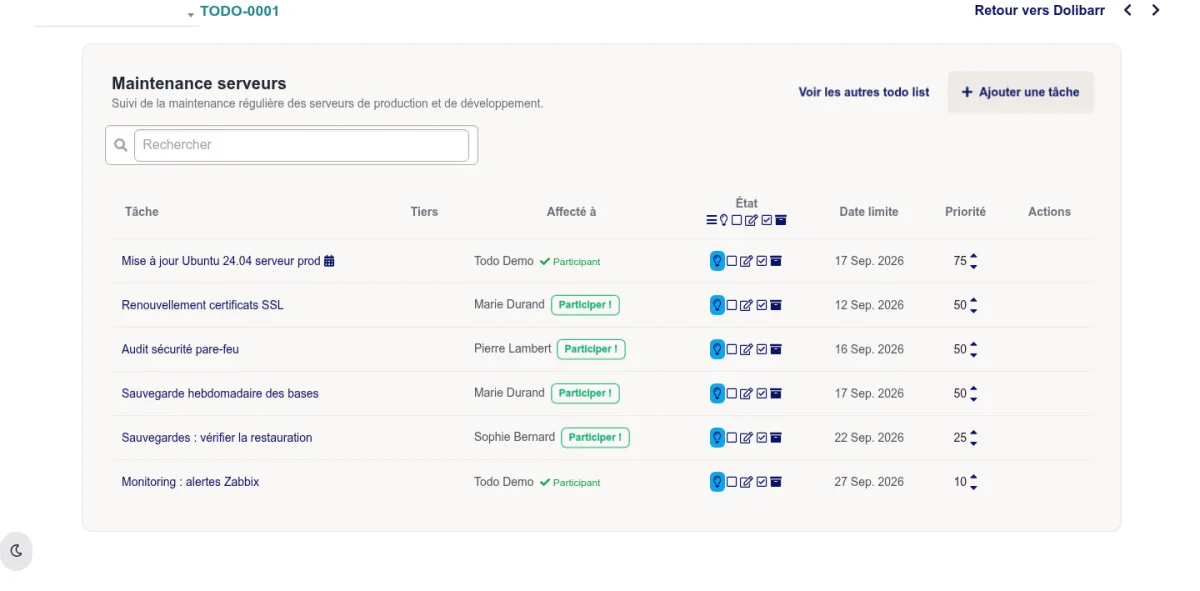Set Audit sécurité pare-feu to idea state
The width and height of the screenshot is (1200, 591).
click(717, 349)
